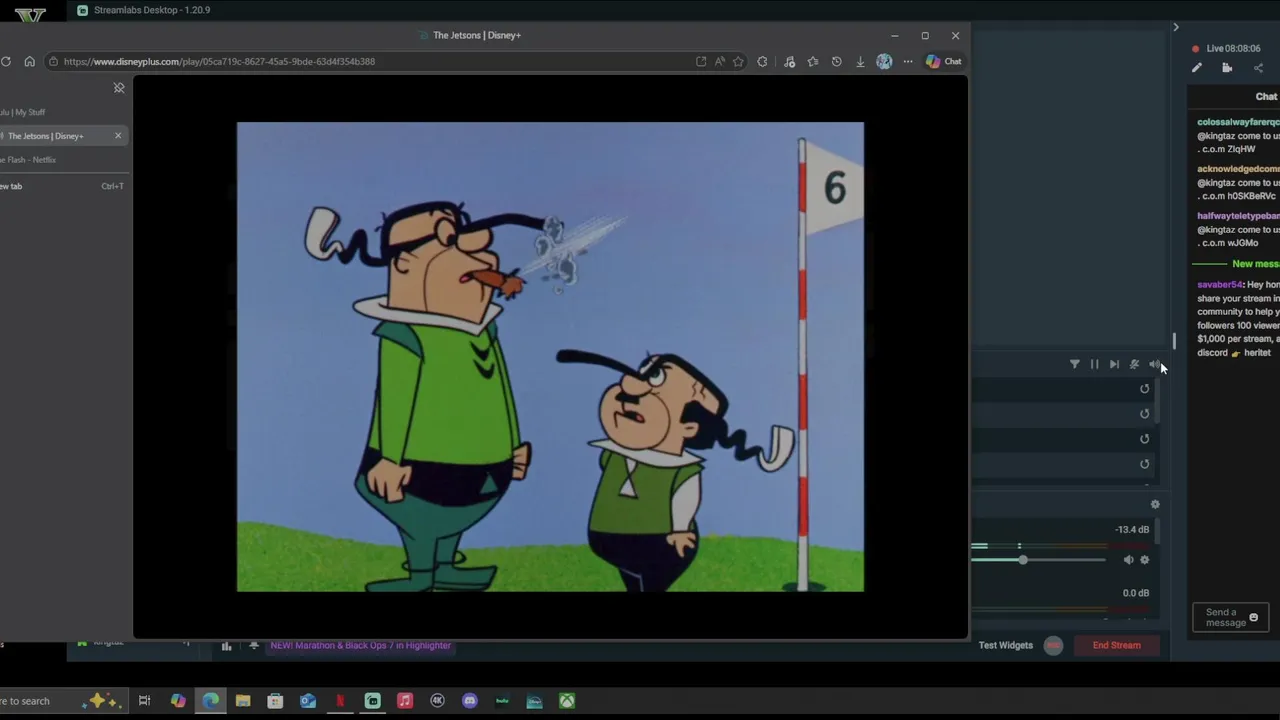The height and width of the screenshot is (720, 1280).
Task: Toggle the REC recording button
Action: pyautogui.click(x=1053, y=645)
